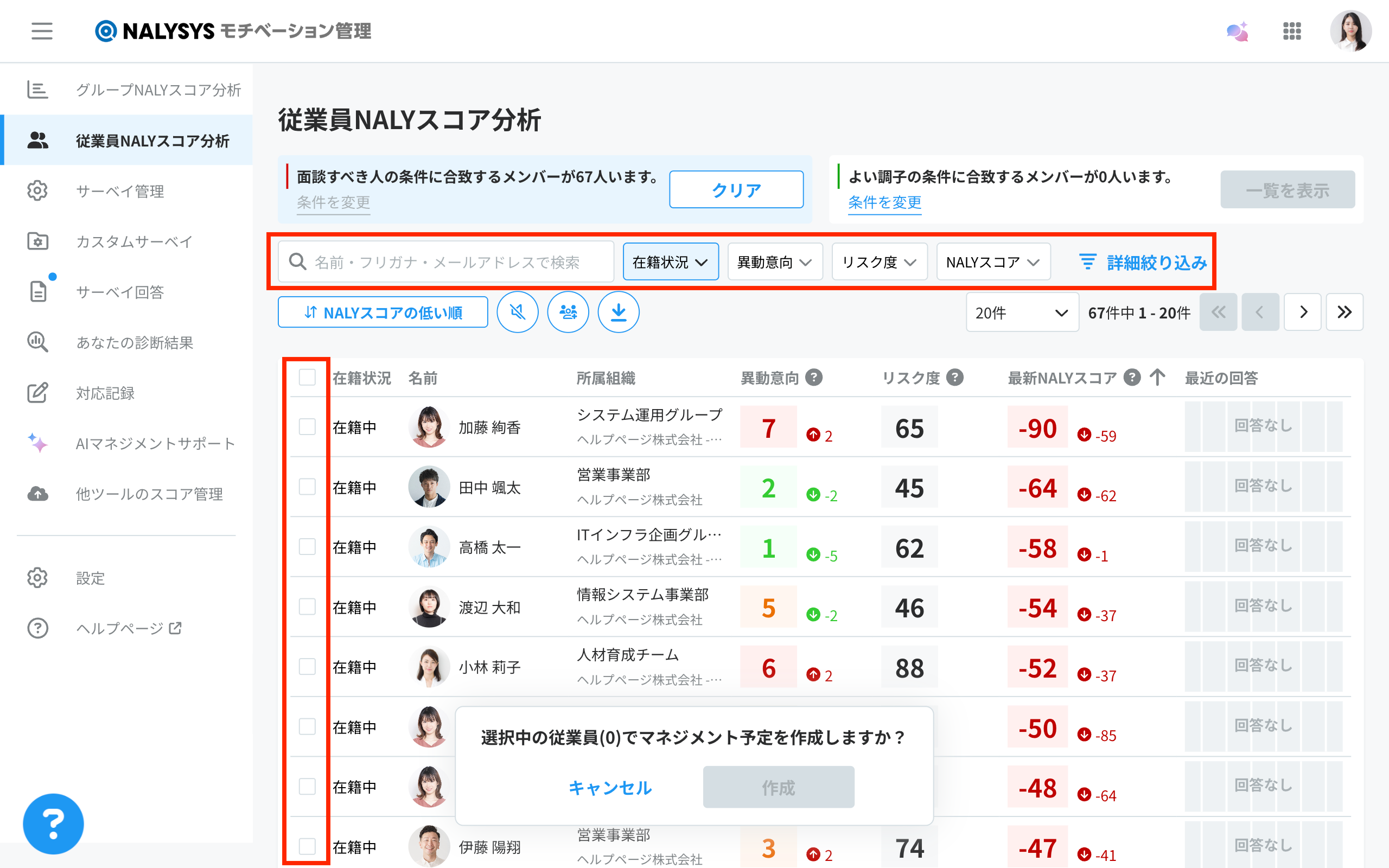The image size is (1389, 868).
Task: Click the AI chat bubbles icon
Action: click(x=1237, y=31)
